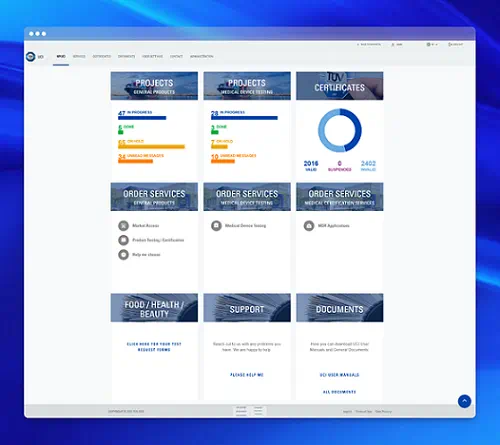Click the Market Access link text
The image size is (500, 445).
[x=146, y=226]
